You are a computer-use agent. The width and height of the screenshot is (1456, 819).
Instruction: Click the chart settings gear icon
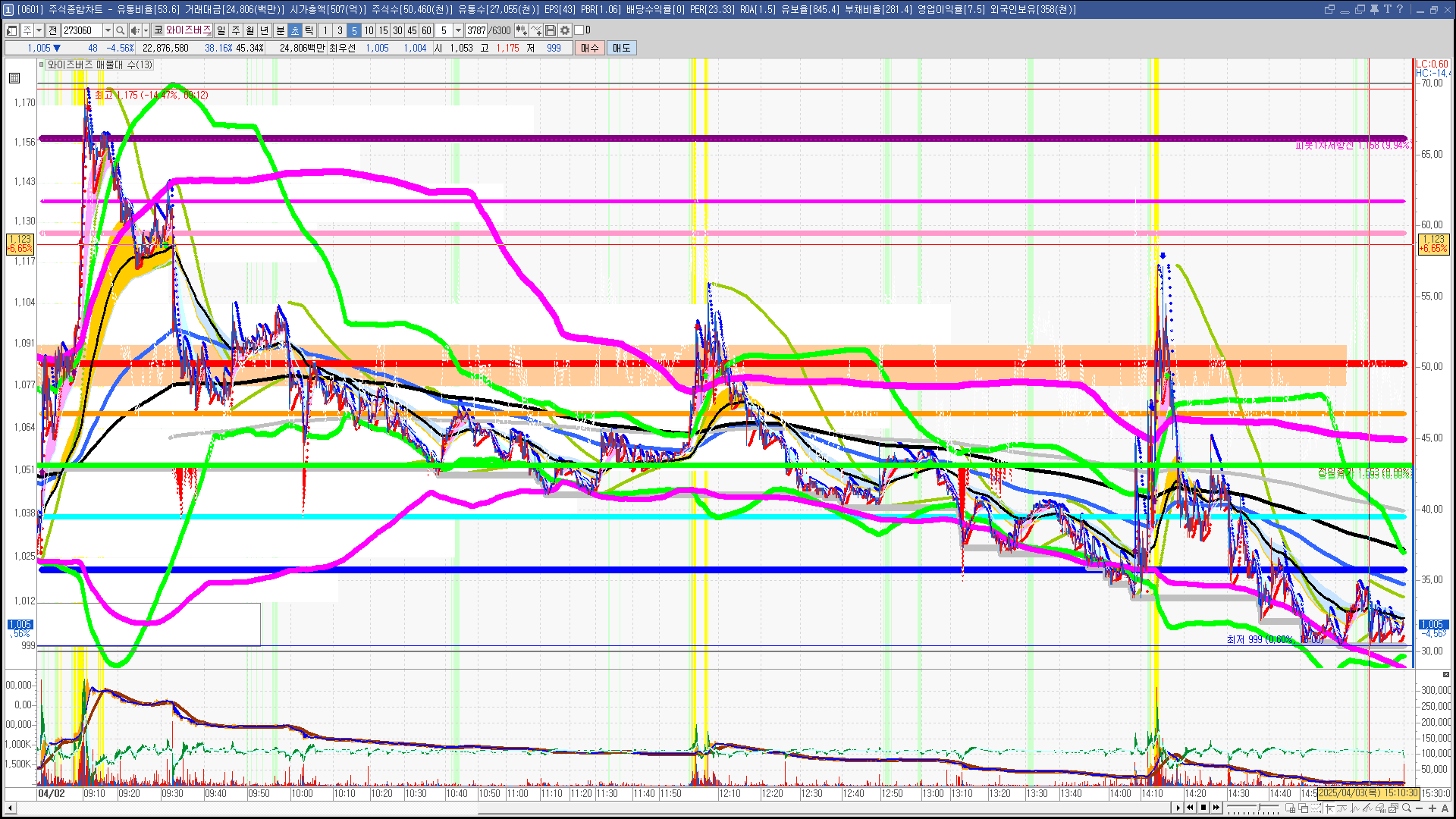[565, 30]
